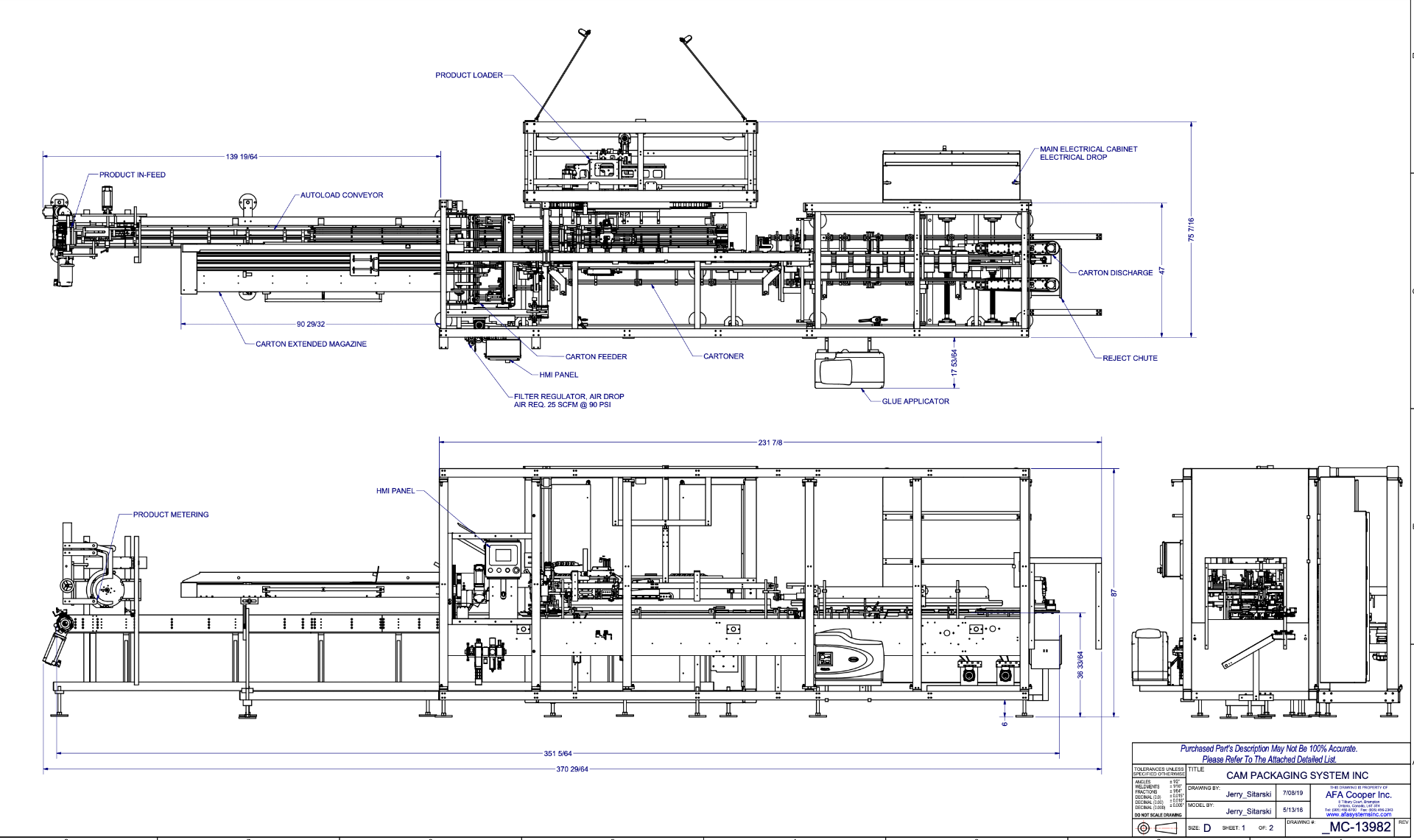Viewport: 1414px width, 840px height.
Task: Click the PRODUCT LOADER callout label
Action: pyautogui.click(x=469, y=75)
